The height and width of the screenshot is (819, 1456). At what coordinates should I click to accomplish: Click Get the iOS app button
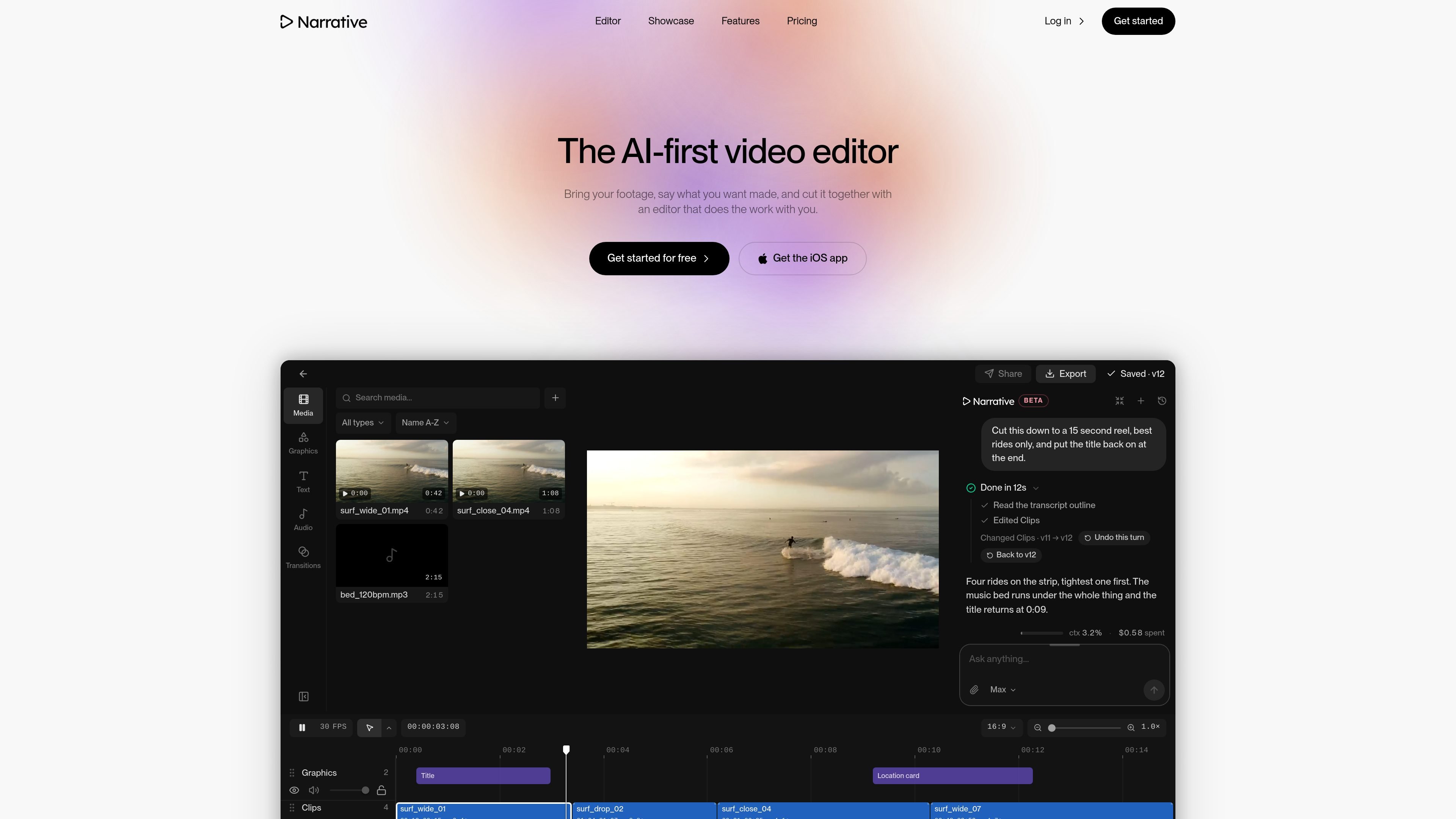click(802, 258)
